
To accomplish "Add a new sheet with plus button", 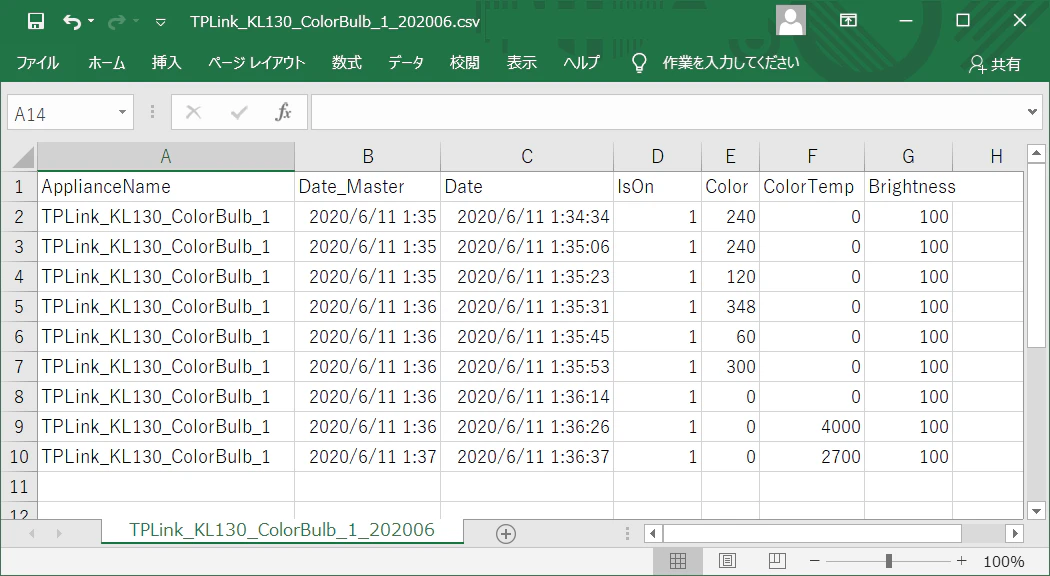I will (x=506, y=534).
